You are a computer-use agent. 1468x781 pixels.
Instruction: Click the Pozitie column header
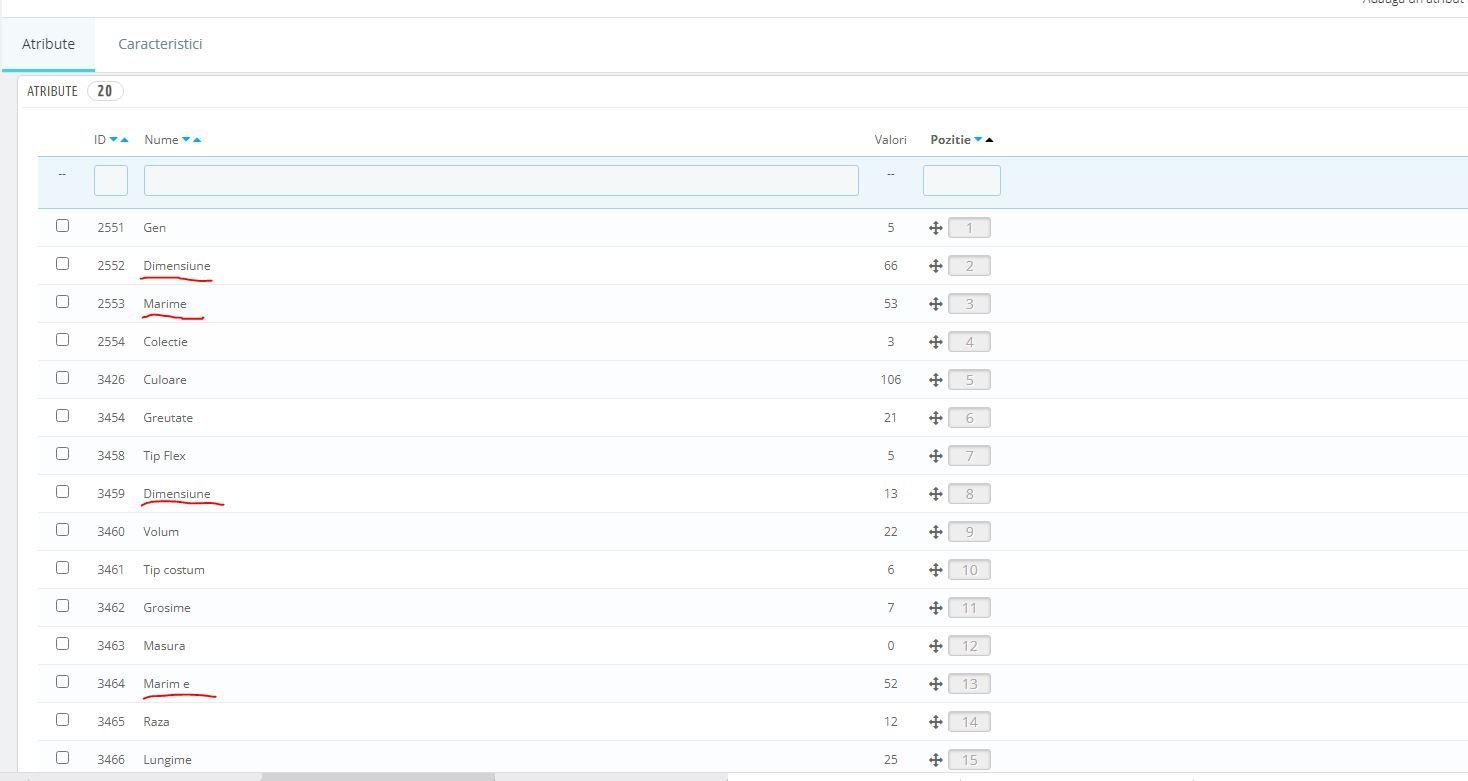point(950,140)
